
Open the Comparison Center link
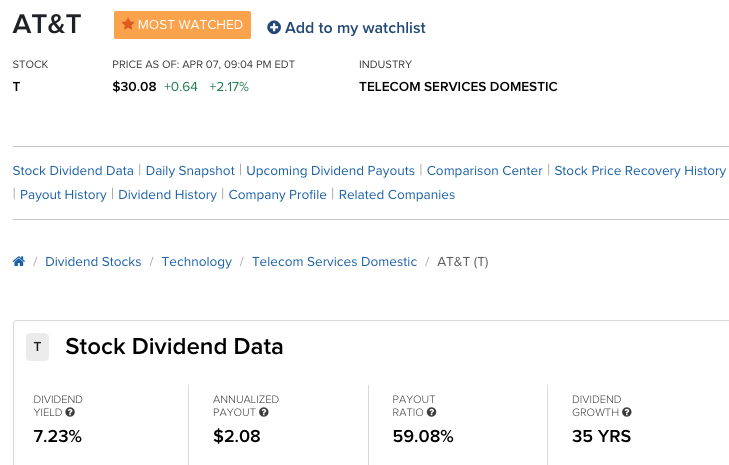coord(484,171)
